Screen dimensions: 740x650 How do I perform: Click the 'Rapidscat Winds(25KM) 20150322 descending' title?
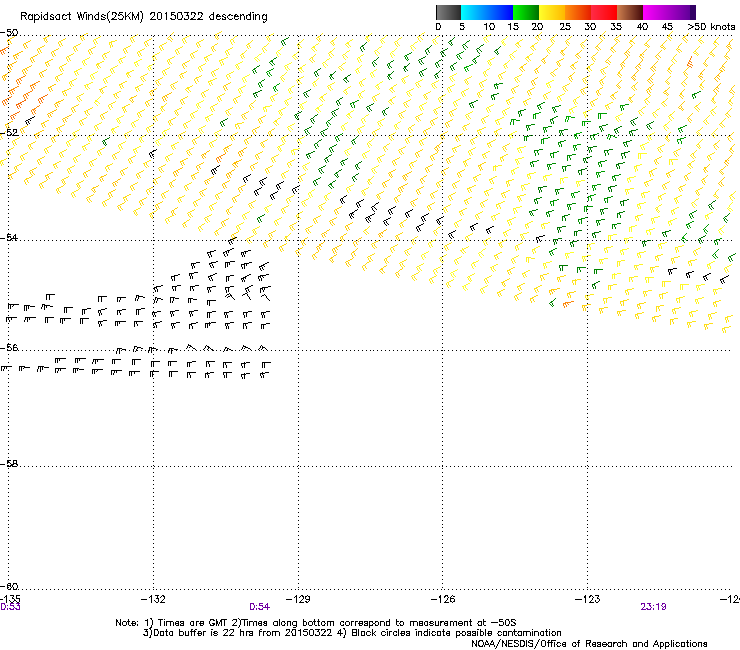point(143,17)
